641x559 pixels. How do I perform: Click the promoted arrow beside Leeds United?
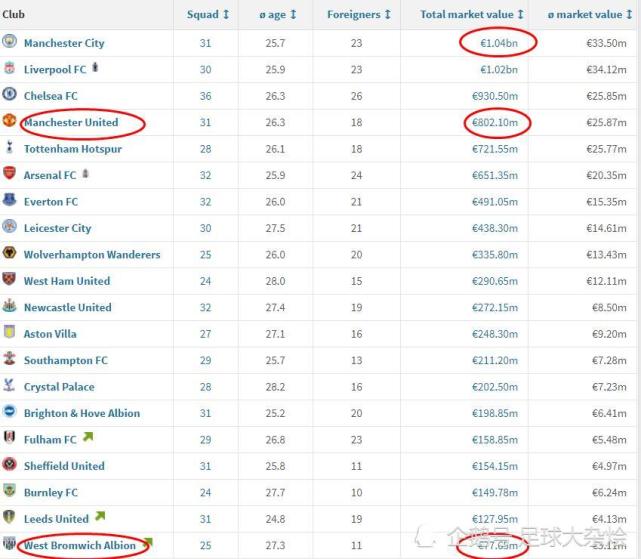coord(100,516)
